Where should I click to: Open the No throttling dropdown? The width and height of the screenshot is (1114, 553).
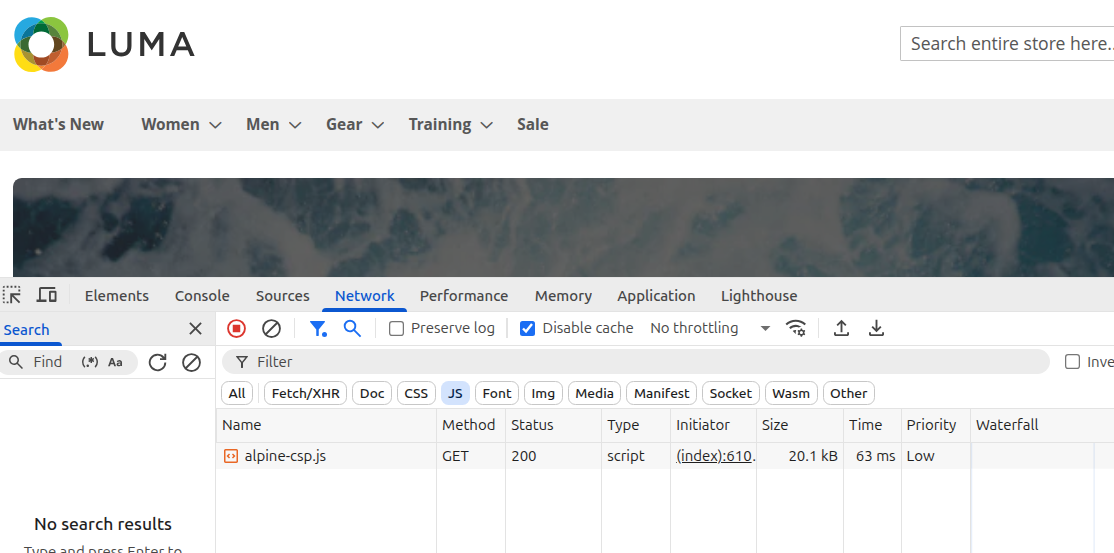[x=710, y=328]
